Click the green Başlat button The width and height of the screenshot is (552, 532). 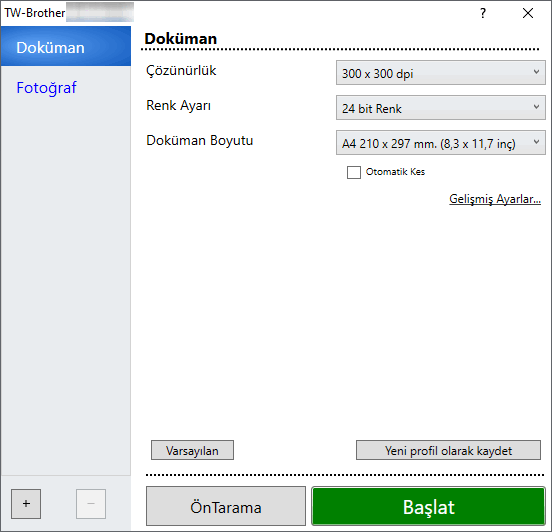pyautogui.click(x=428, y=506)
